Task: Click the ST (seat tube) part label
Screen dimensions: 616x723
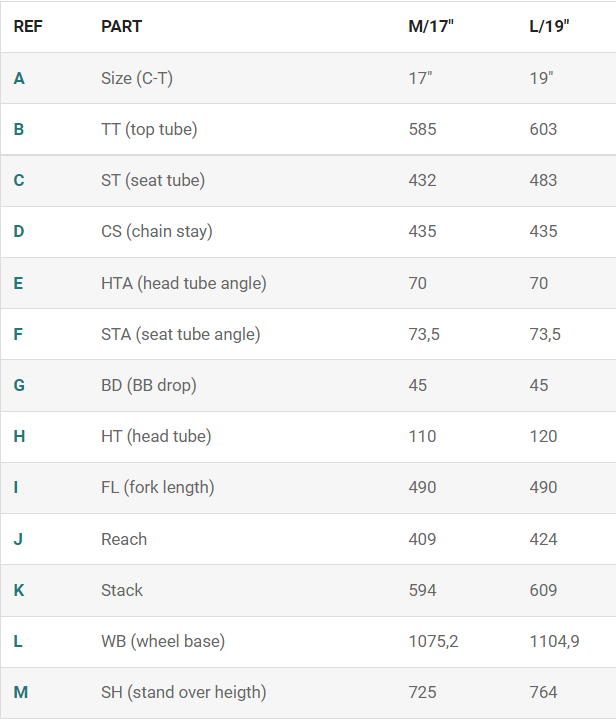Action: click(152, 180)
